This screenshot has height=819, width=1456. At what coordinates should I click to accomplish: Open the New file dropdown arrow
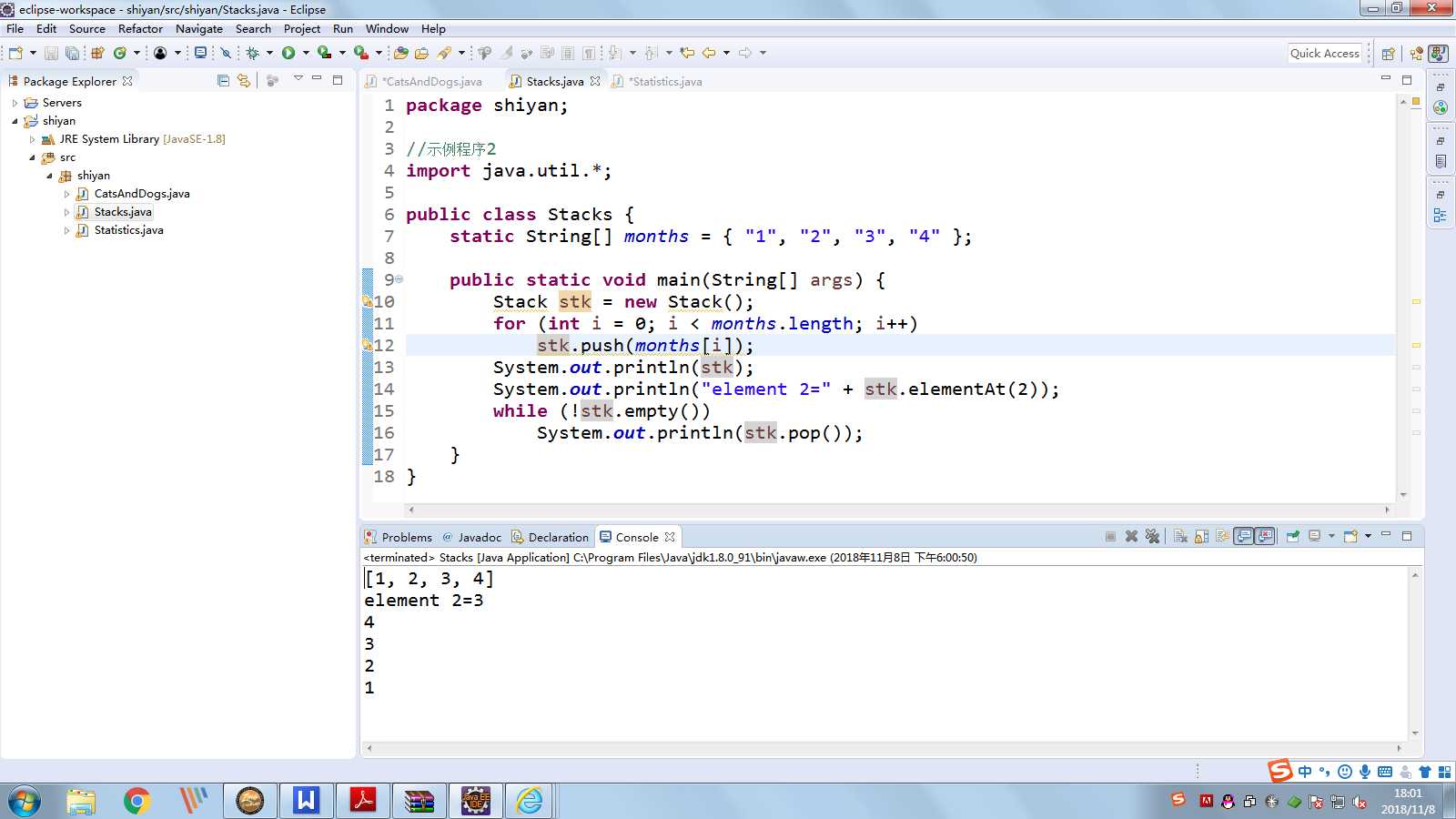click(x=33, y=53)
